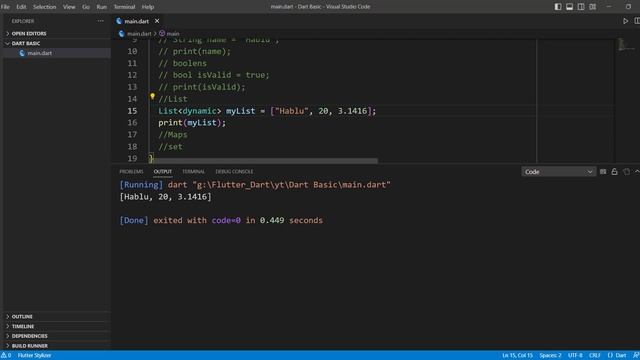Open customize layout icon
The width and height of the screenshot is (640, 360).
pyautogui.click(x=592, y=7)
